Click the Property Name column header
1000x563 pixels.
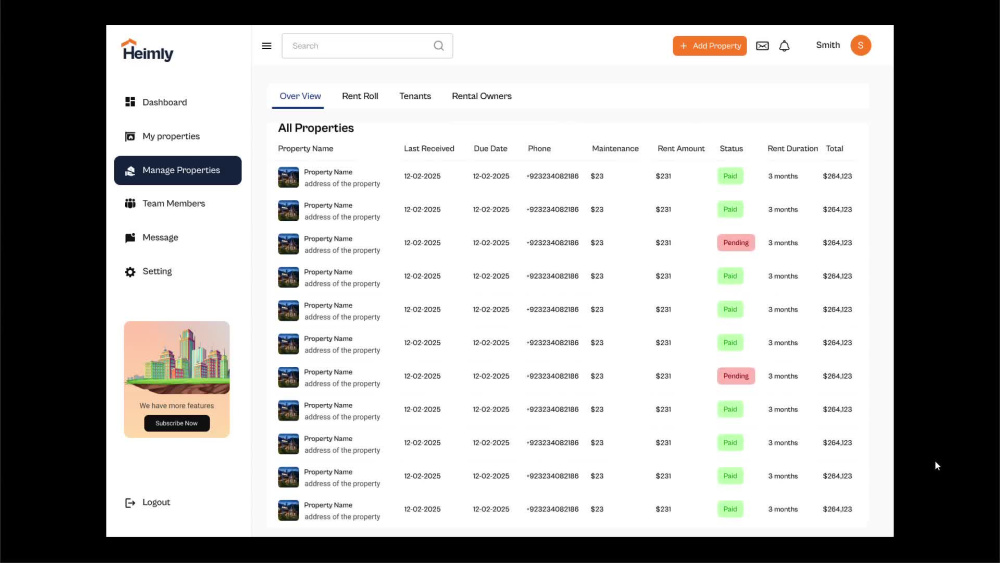pyautogui.click(x=305, y=149)
